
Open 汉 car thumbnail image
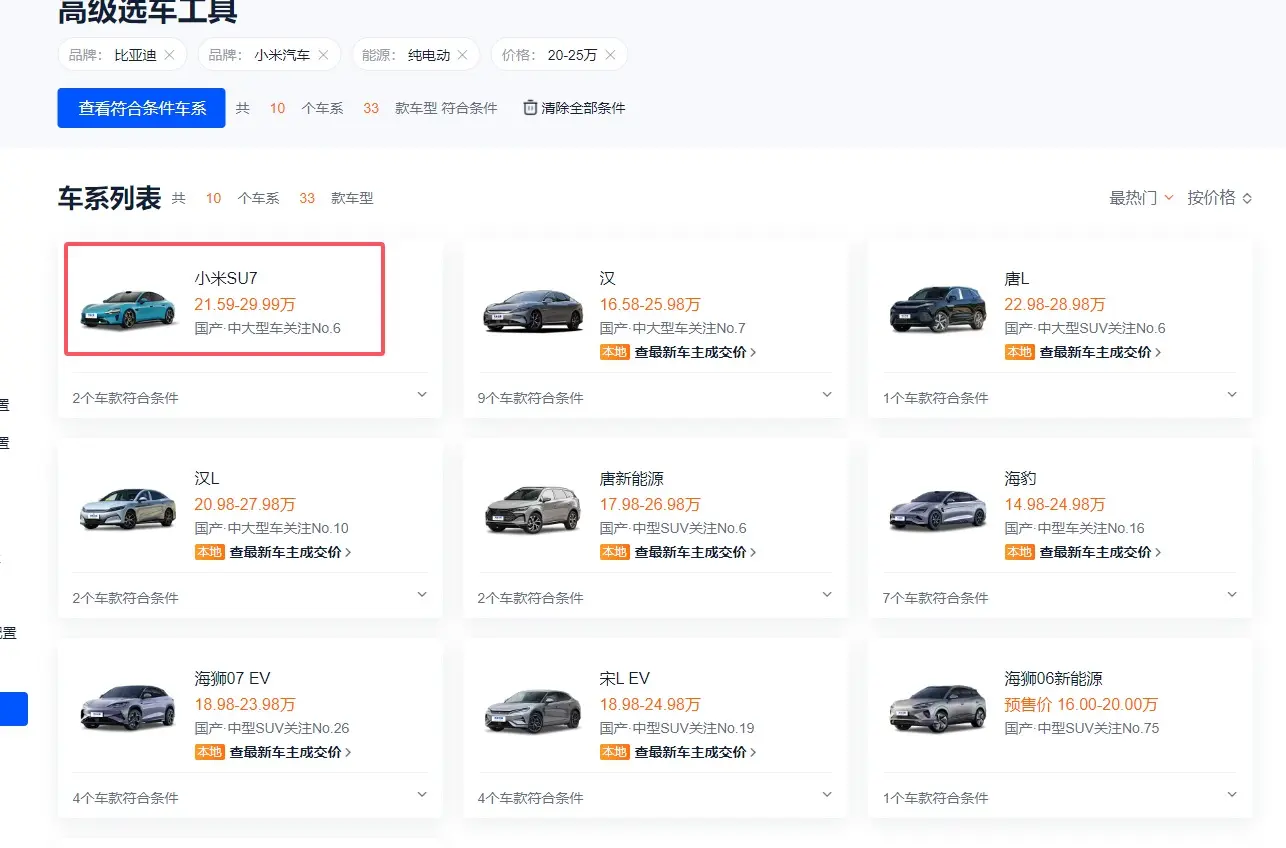click(x=532, y=310)
